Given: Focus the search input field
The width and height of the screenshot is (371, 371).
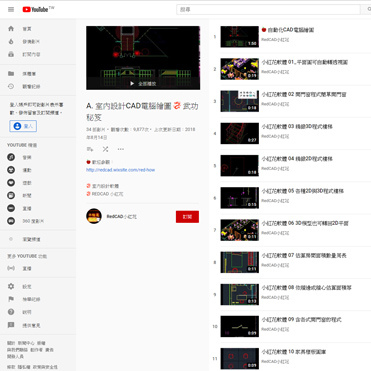Looking at the screenshot, I should pos(268,9).
